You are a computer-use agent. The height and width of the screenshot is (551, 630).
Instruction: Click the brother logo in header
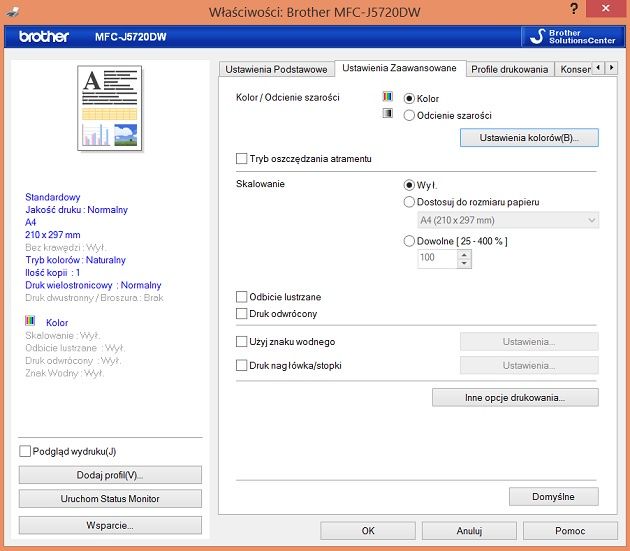(44, 37)
